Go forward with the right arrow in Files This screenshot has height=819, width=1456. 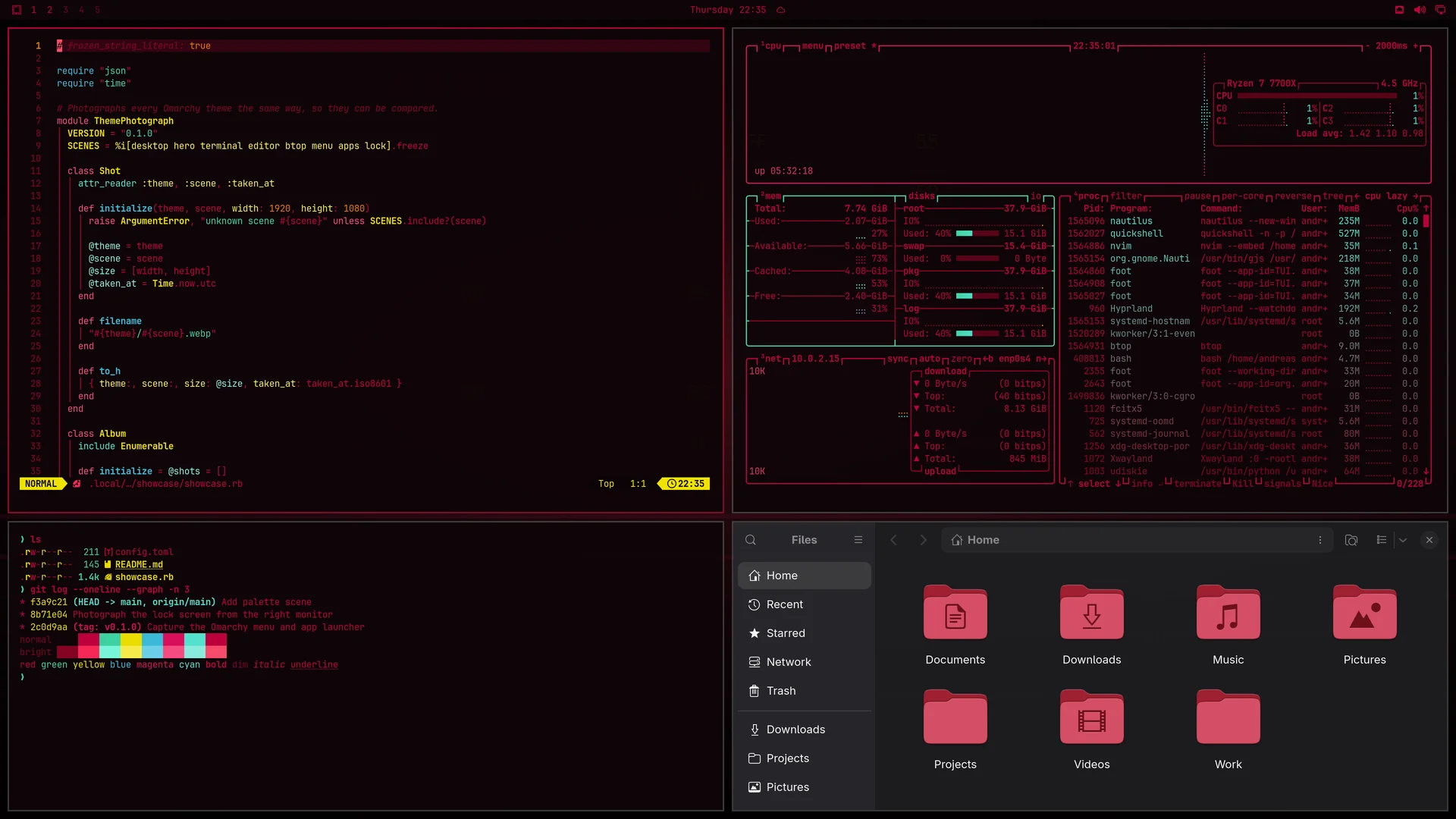pos(923,540)
